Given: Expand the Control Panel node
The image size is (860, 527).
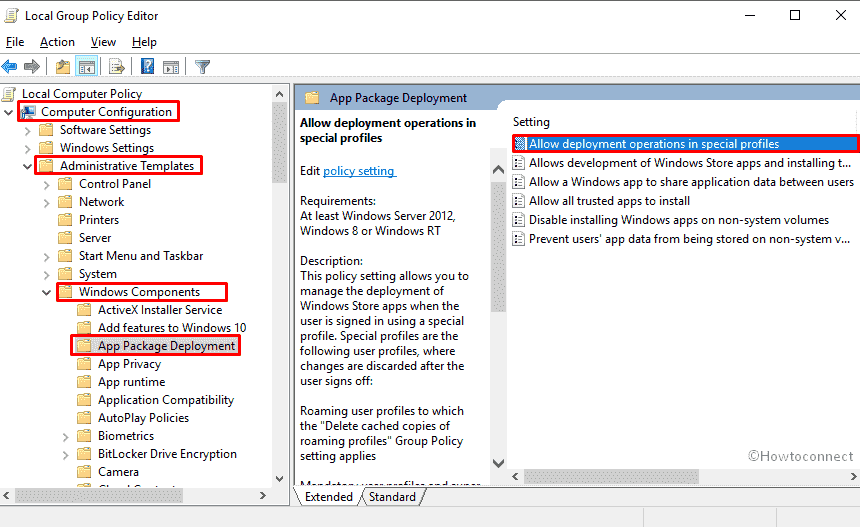Looking at the screenshot, I should [47, 185].
